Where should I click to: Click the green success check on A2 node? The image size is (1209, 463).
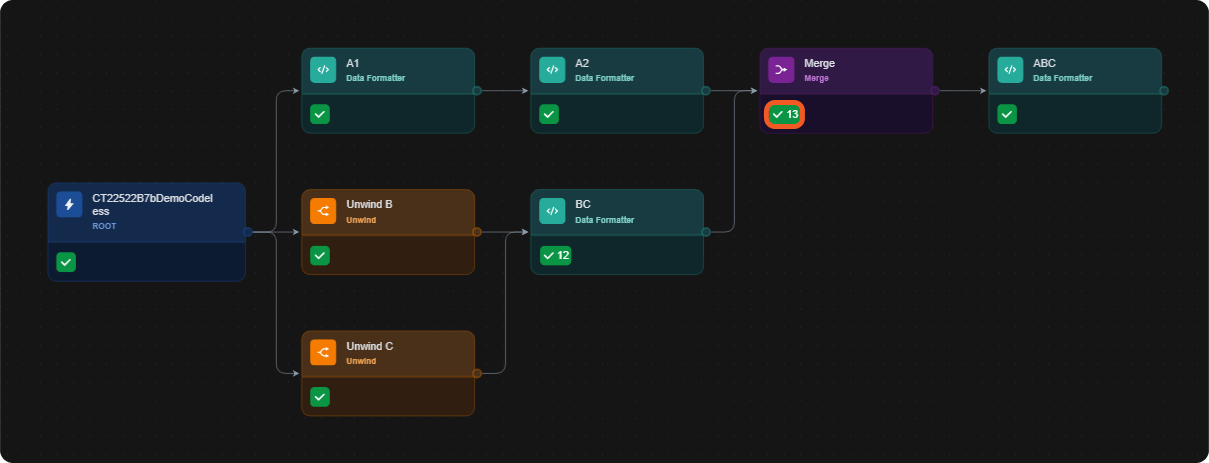coord(549,114)
